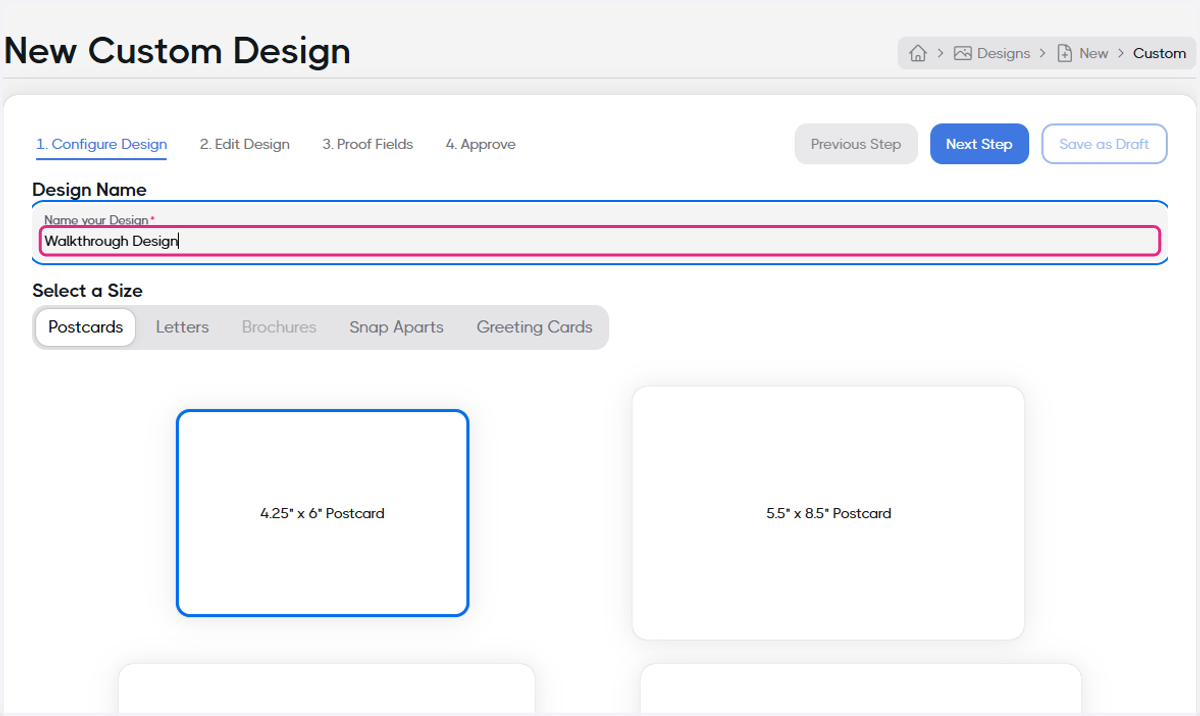Open the Snap Aparts size tab
Viewport: 1200px width, 716px height.
tap(396, 327)
